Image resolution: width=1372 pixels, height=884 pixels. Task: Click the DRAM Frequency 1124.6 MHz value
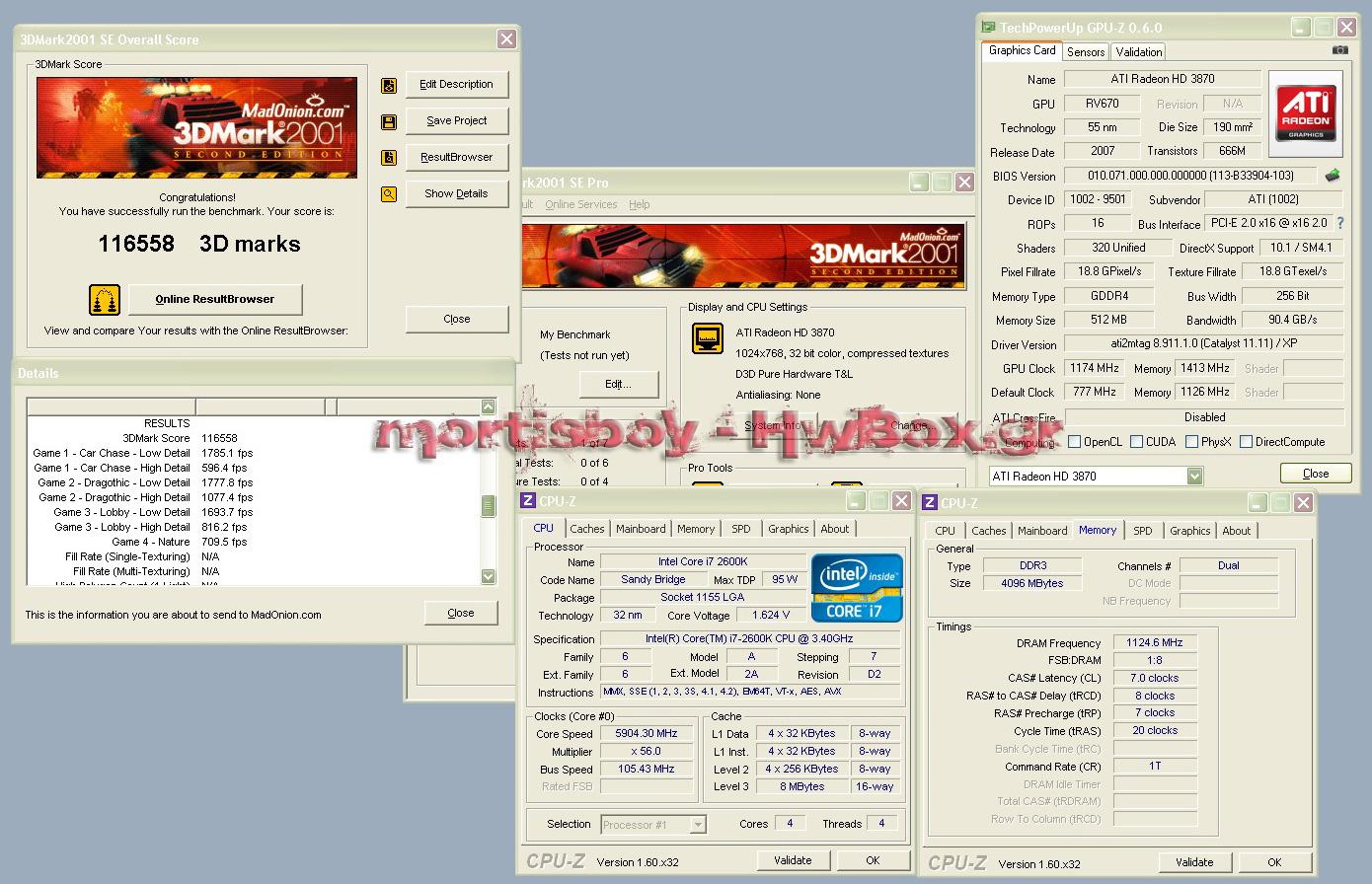pos(1155,642)
